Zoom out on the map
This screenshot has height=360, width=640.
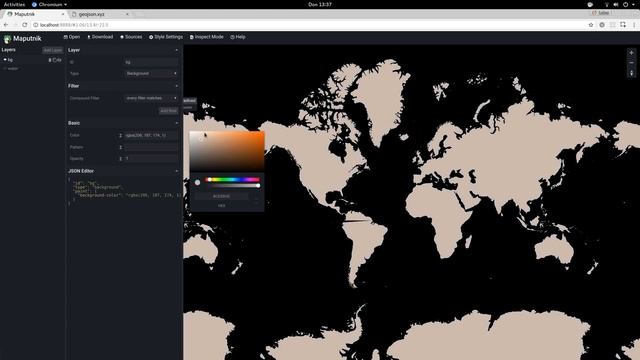631,63
